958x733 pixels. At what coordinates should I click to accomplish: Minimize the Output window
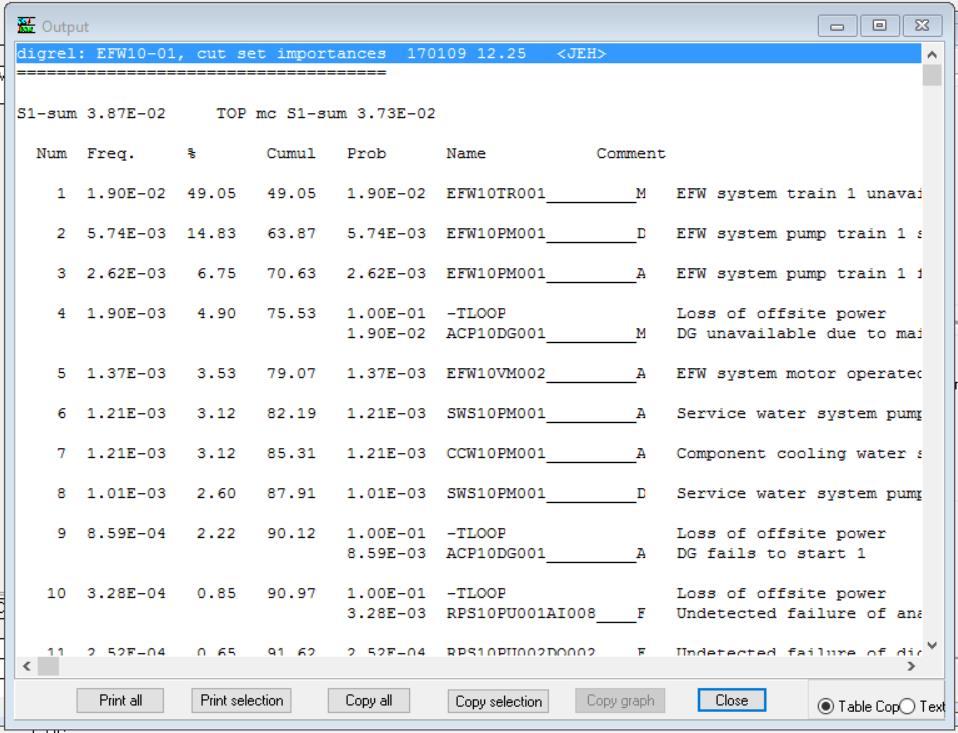coord(837,26)
